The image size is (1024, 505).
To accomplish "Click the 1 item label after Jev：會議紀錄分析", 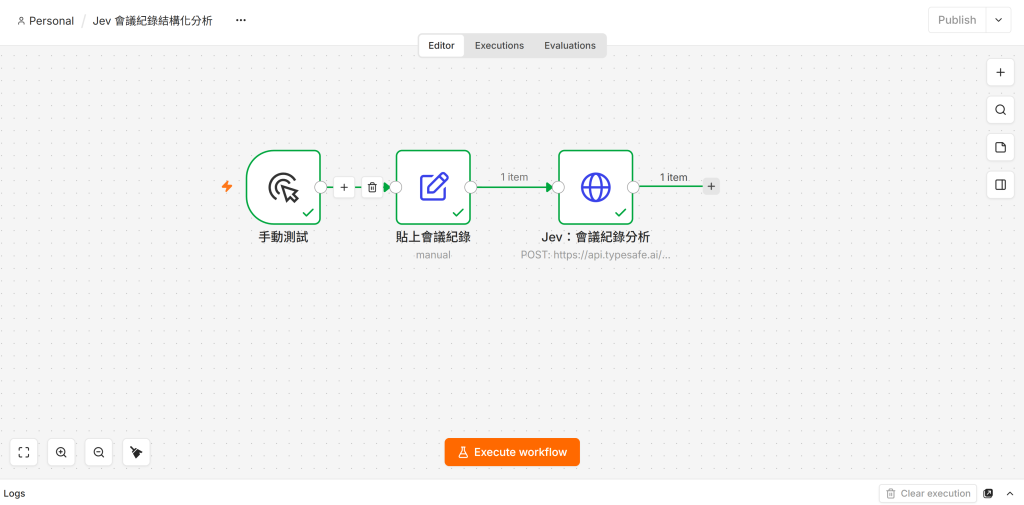I will (x=673, y=177).
